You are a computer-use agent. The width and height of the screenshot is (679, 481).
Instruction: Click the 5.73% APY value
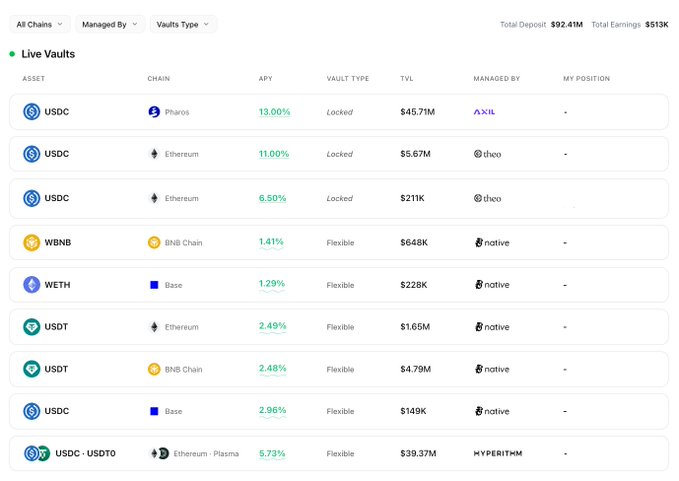point(272,453)
